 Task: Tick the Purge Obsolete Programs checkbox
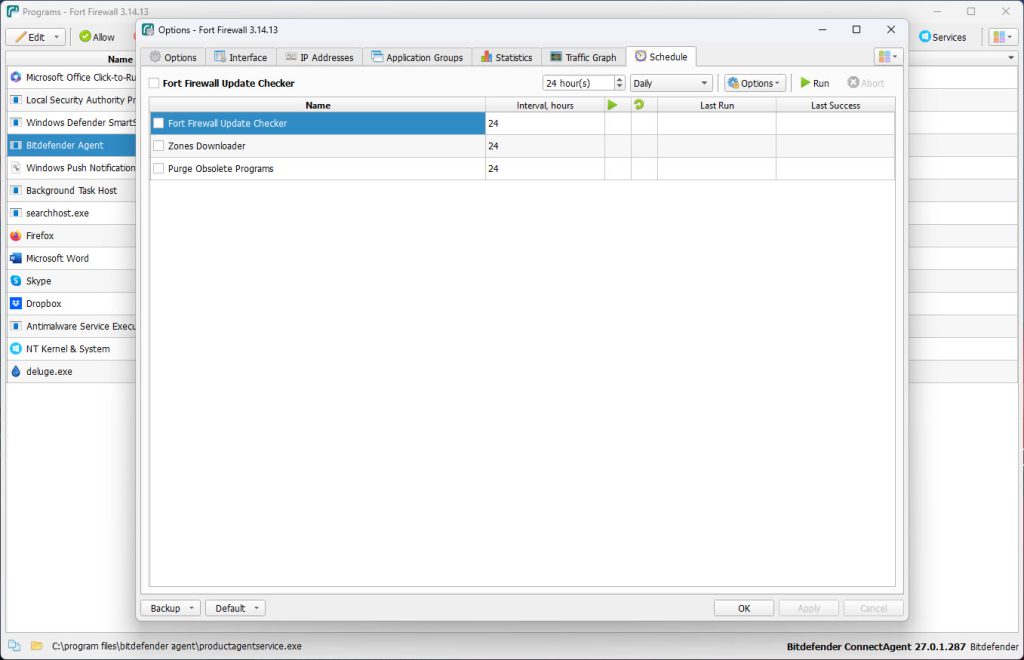(x=158, y=168)
